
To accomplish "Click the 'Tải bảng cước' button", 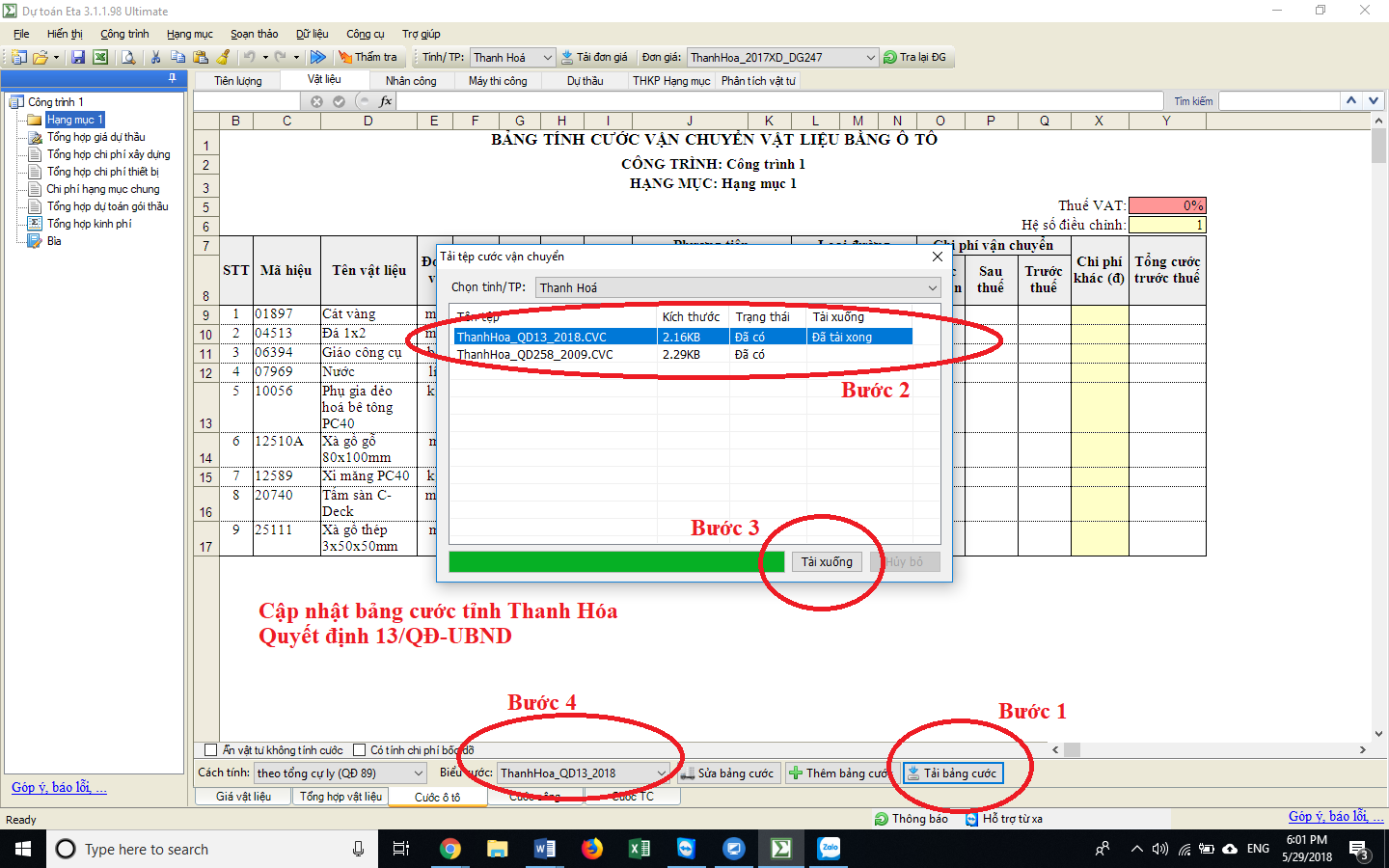I will 953,773.
